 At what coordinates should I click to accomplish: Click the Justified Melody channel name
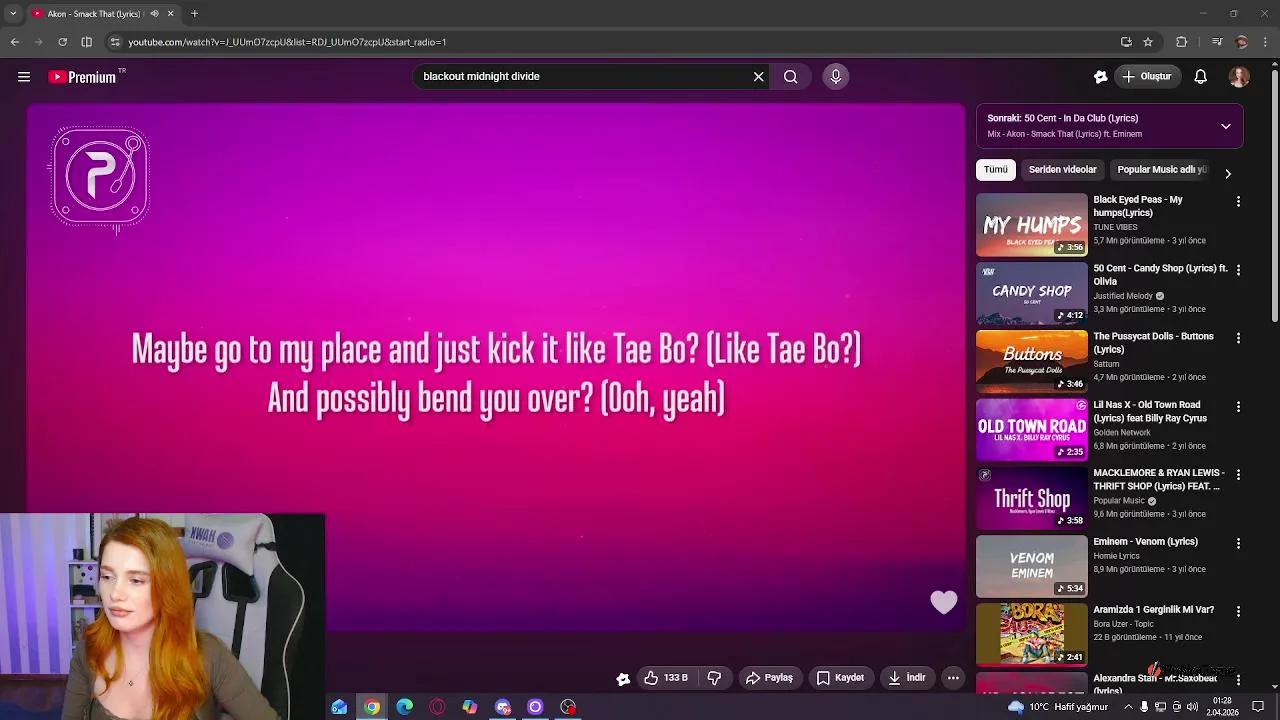coord(1123,296)
